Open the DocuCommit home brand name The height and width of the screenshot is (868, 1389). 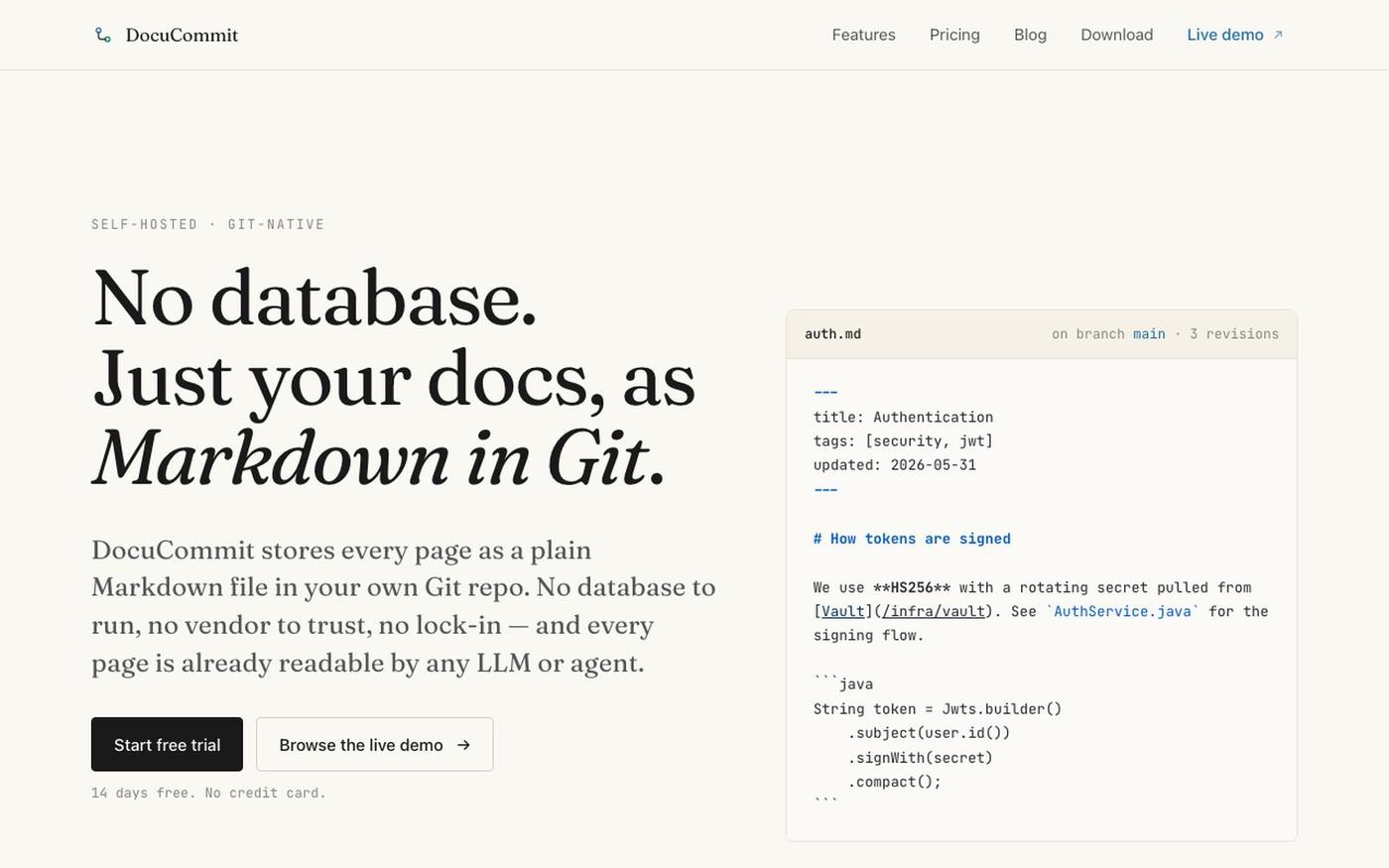point(182,35)
